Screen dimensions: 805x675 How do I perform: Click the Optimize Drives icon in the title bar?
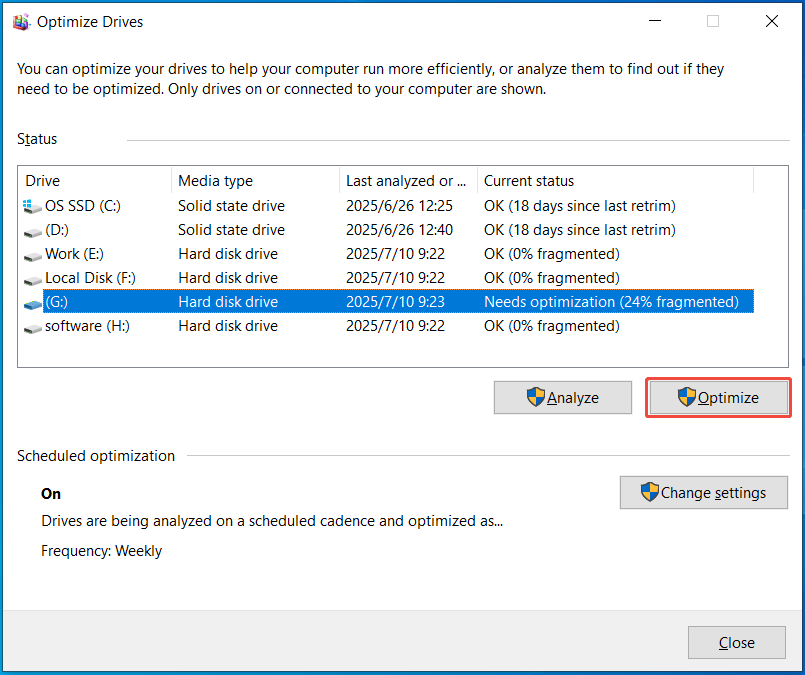pos(21,20)
